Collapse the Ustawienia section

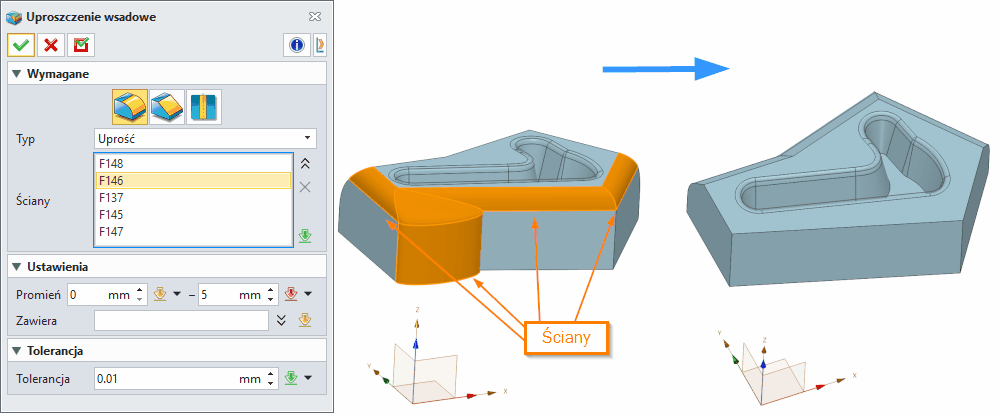[16, 267]
